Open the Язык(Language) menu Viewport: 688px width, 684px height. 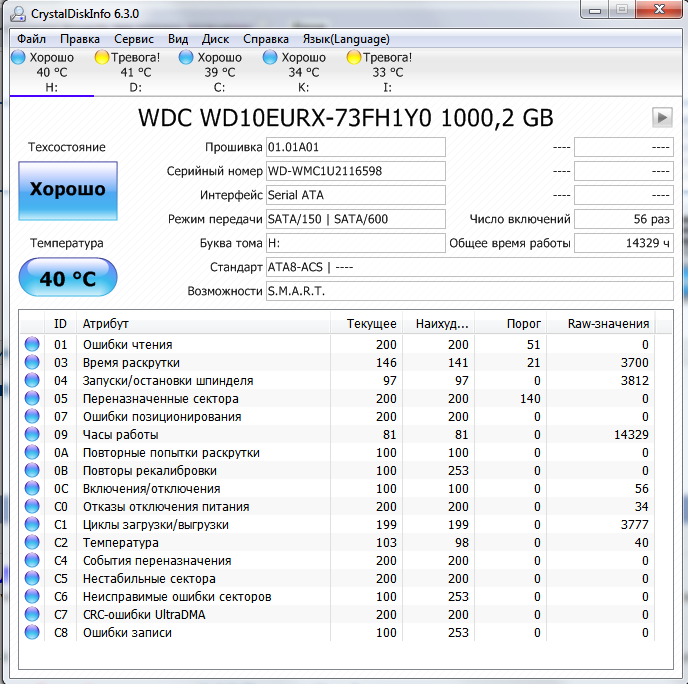332,39
